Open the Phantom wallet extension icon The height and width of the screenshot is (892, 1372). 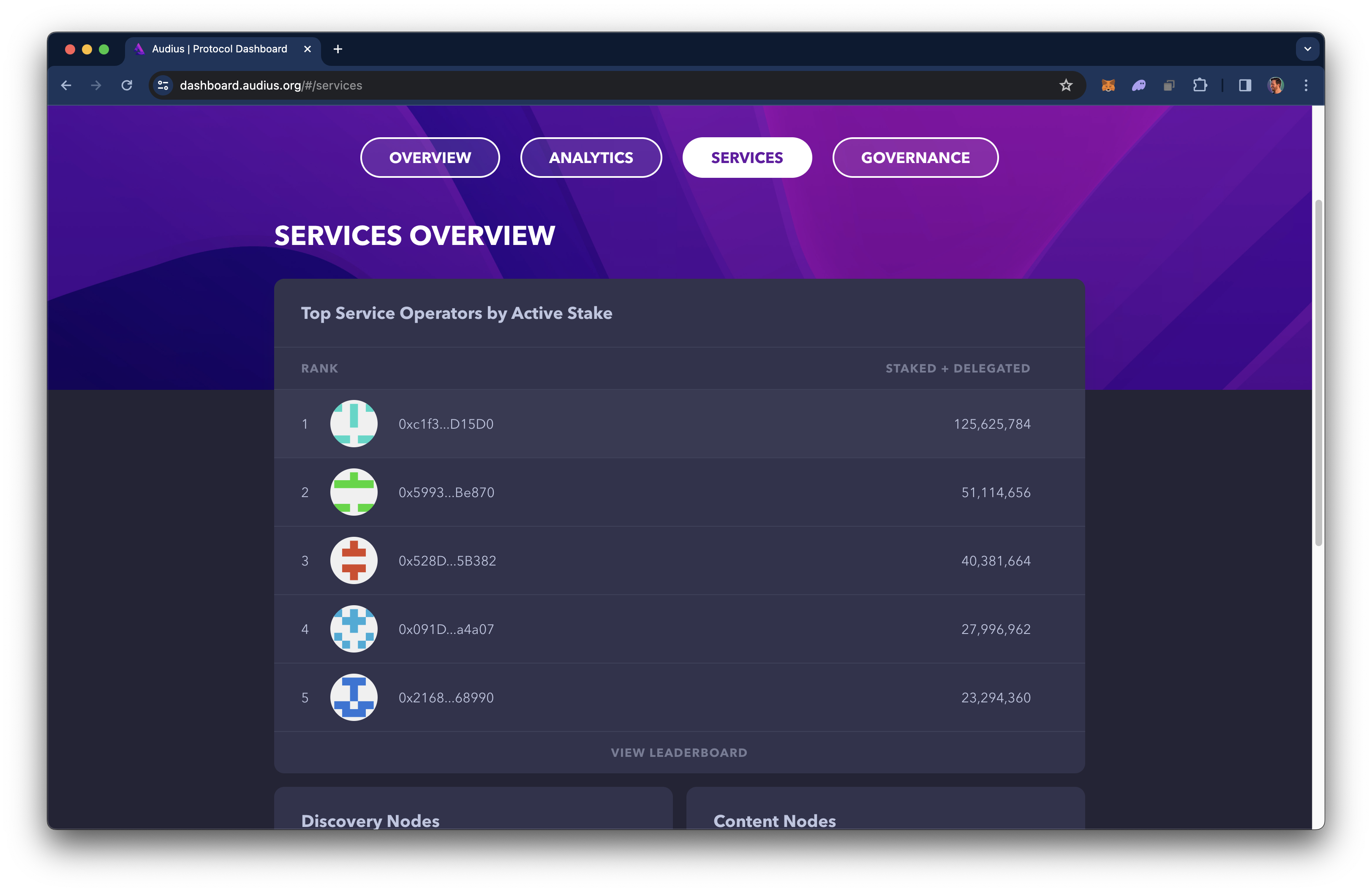pos(1138,85)
